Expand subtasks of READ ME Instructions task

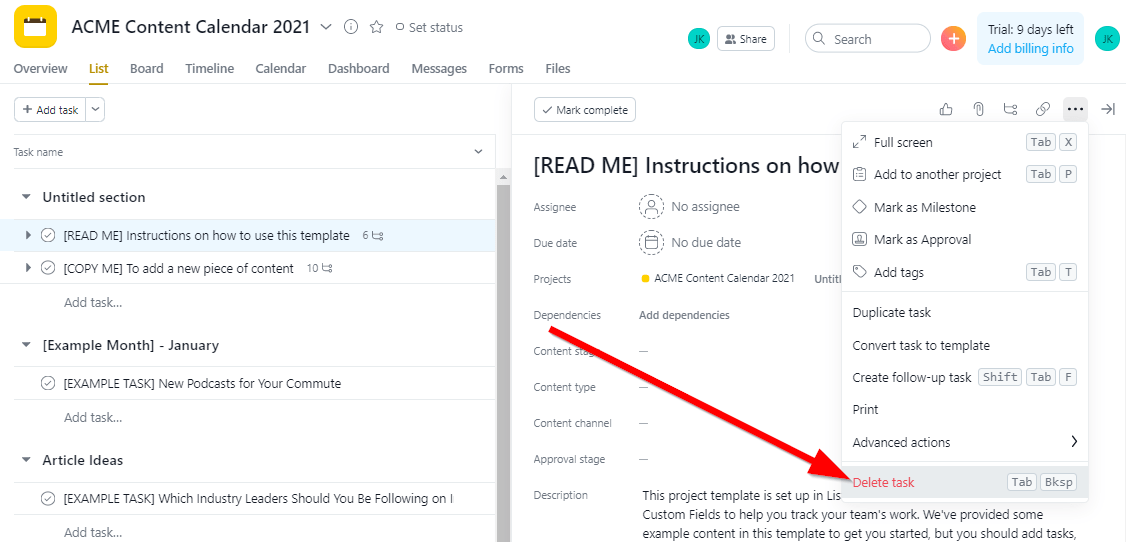point(28,235)
